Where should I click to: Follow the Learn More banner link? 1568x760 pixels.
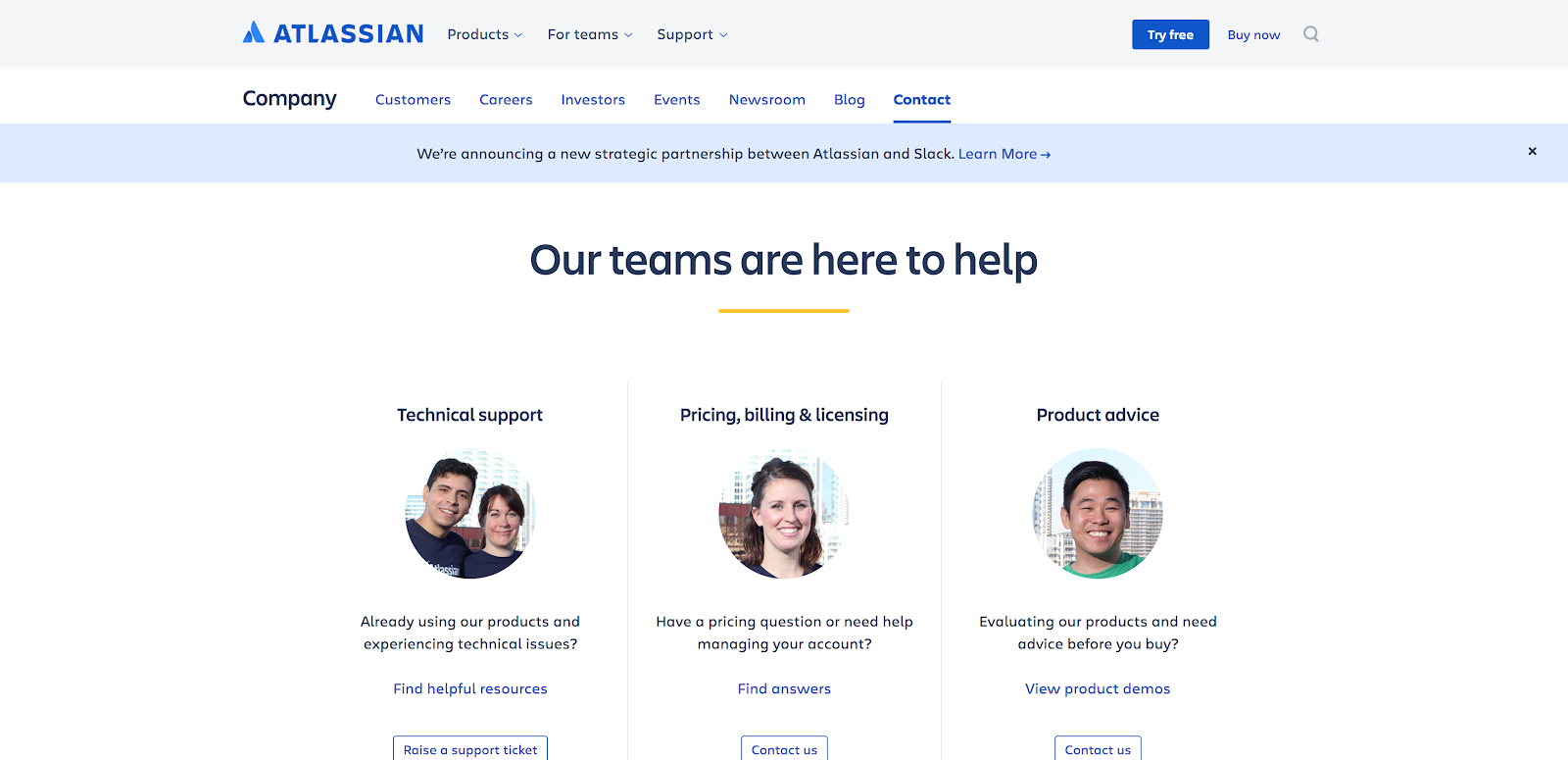pyautogui.click(x=1004, y=154)
